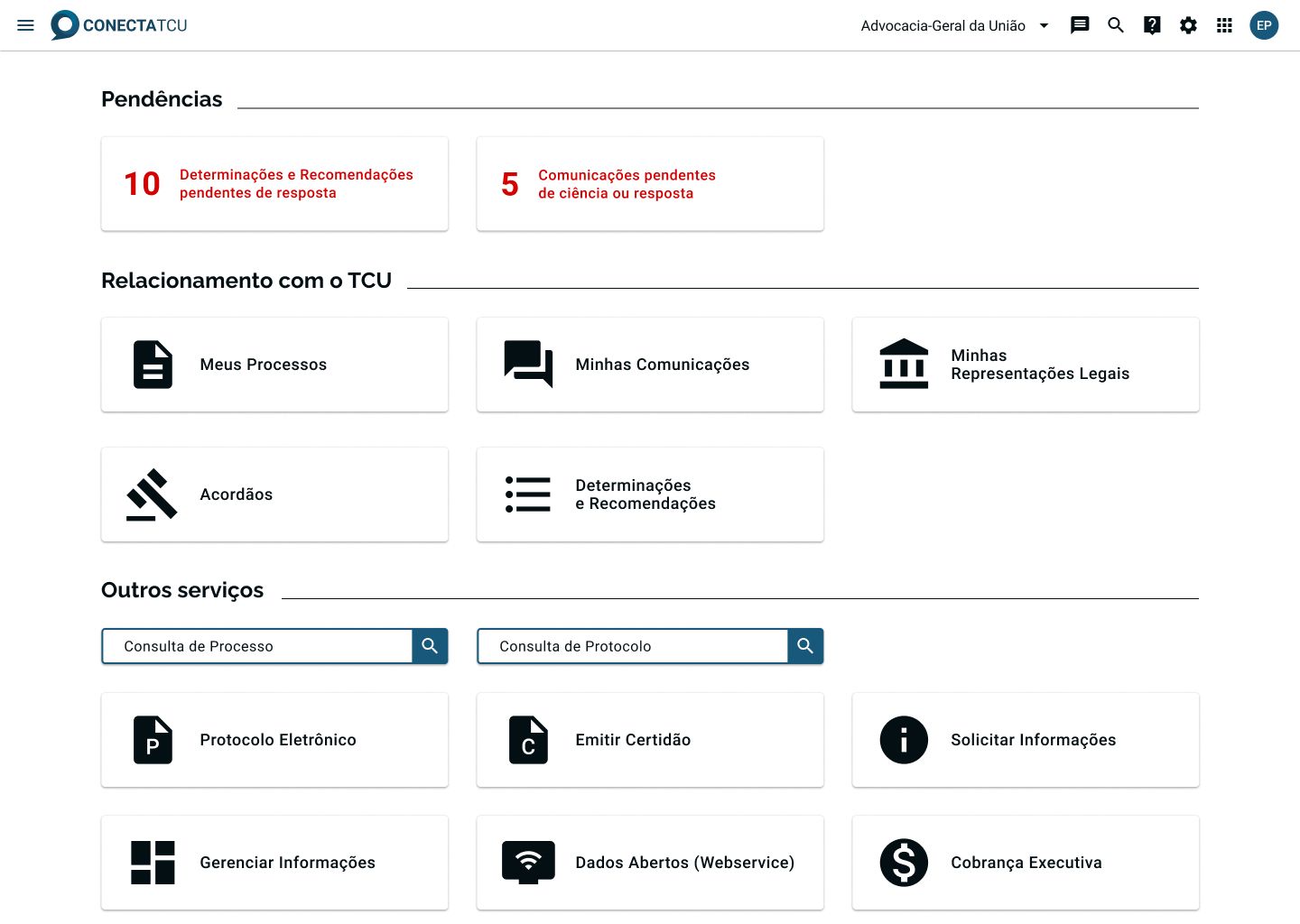1300x924 pixels.
Task: Select the Acordãos gavel card
Action: tap(274, 494)
